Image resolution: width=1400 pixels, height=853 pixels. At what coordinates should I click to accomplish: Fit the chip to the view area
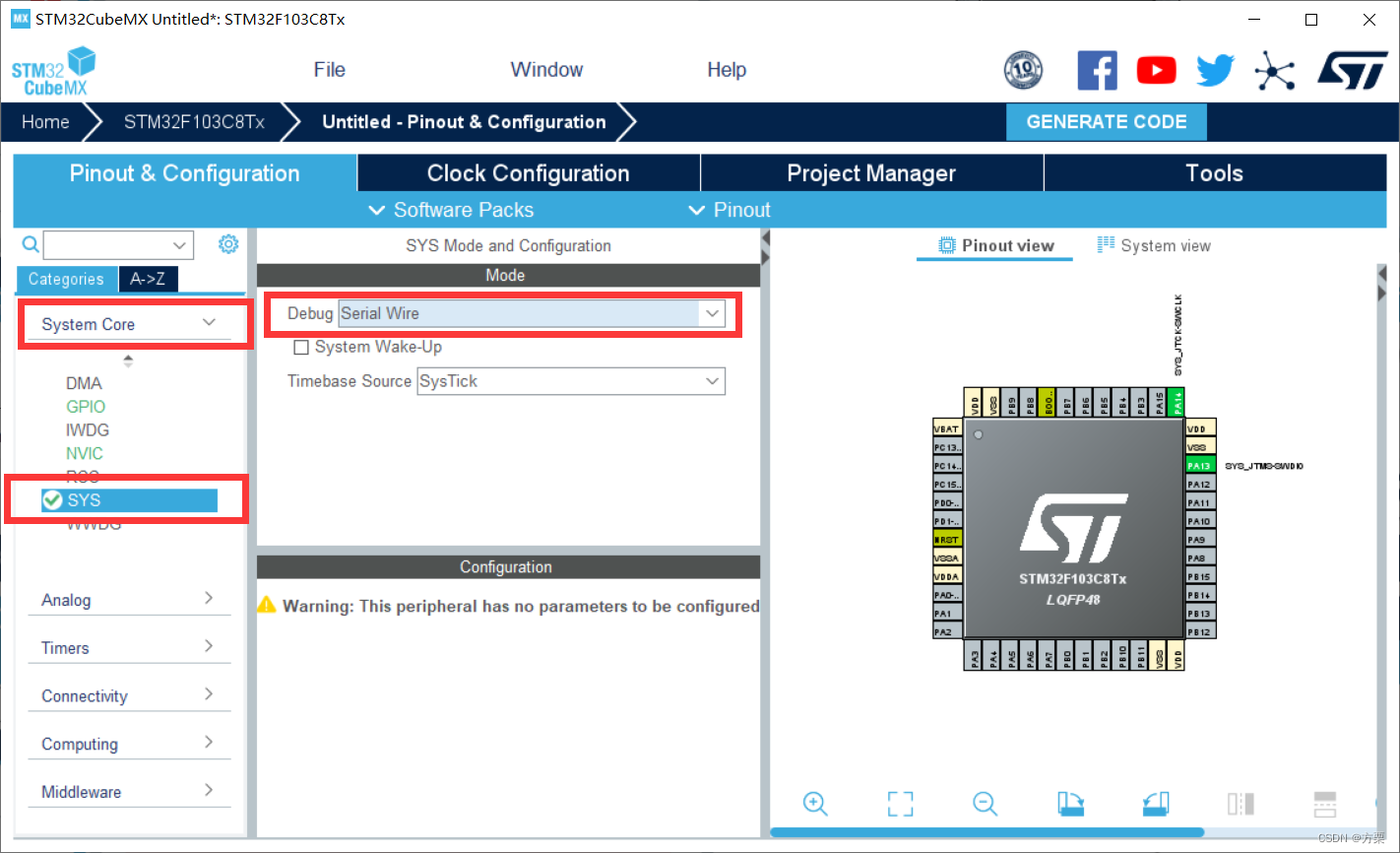(900, 804)
